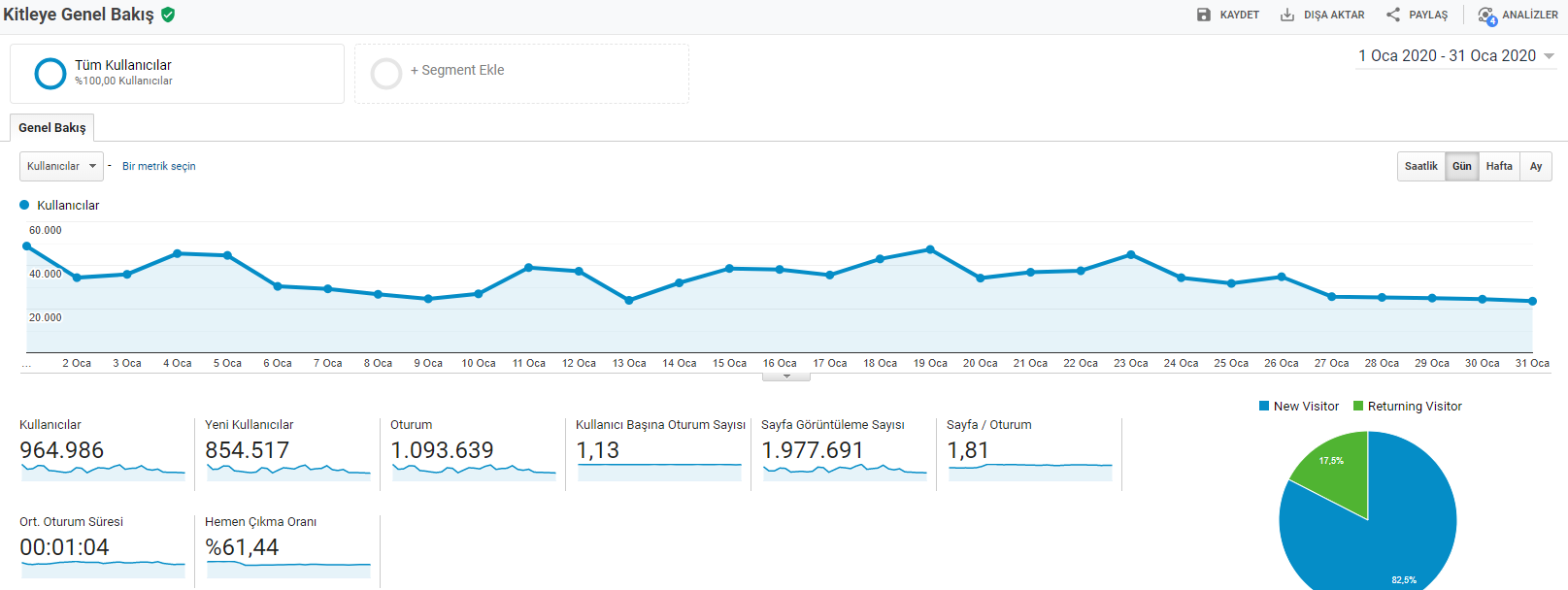Click the 19 Oca data point on chart
The width and height of the screenshot is (1568, 590).
(x=930, y=249)
